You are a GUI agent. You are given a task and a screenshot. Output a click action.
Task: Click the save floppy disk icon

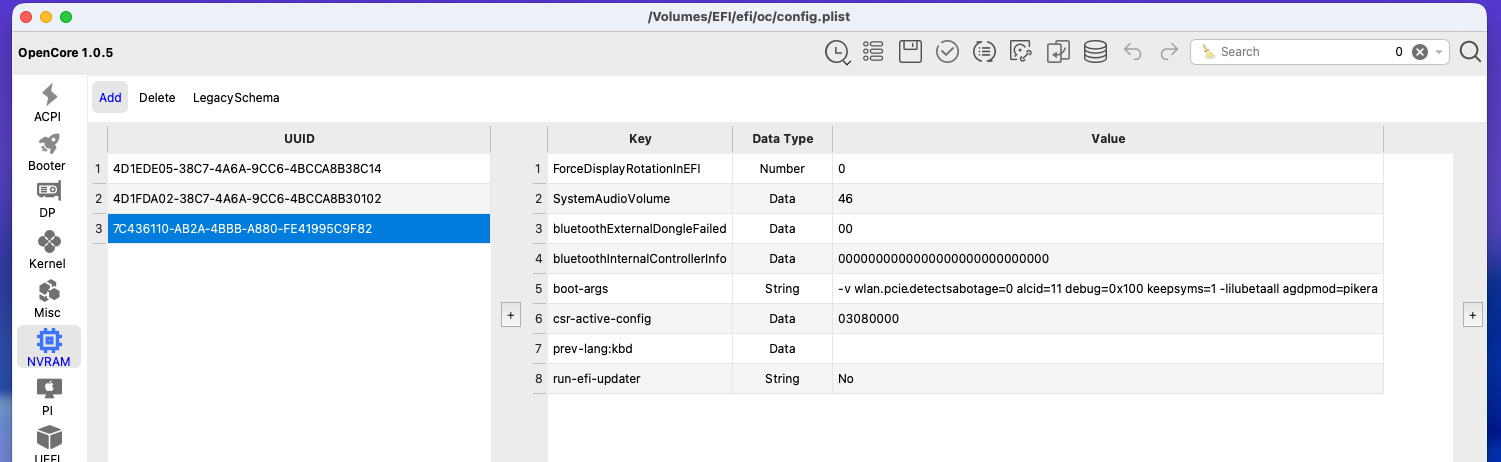tap(910, 52)
